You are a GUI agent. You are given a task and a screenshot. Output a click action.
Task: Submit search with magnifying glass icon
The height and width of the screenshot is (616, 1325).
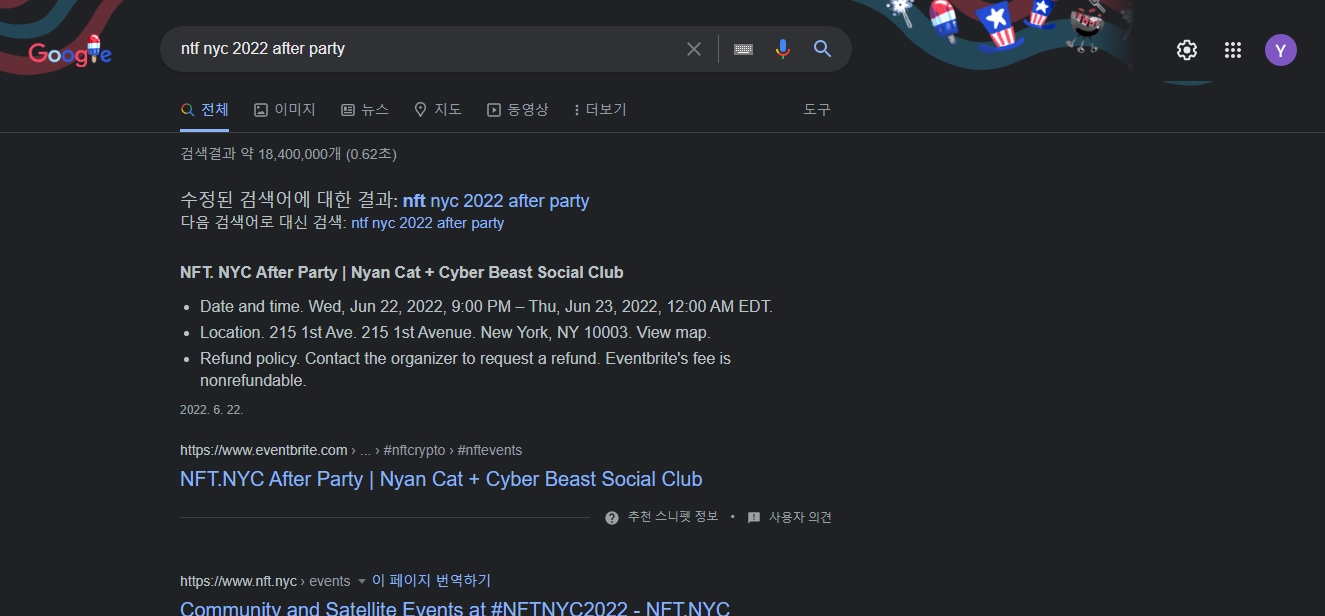(823, 49)
